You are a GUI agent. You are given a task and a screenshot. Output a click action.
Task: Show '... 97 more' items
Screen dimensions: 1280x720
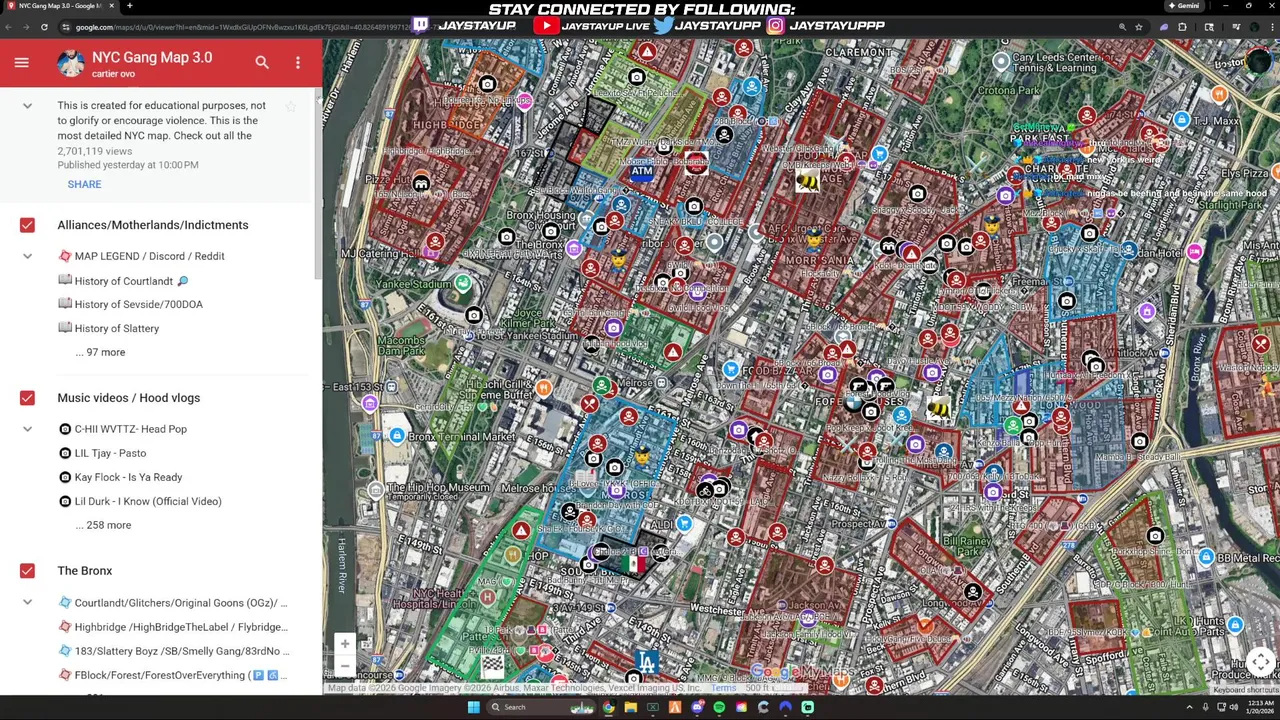100,352
